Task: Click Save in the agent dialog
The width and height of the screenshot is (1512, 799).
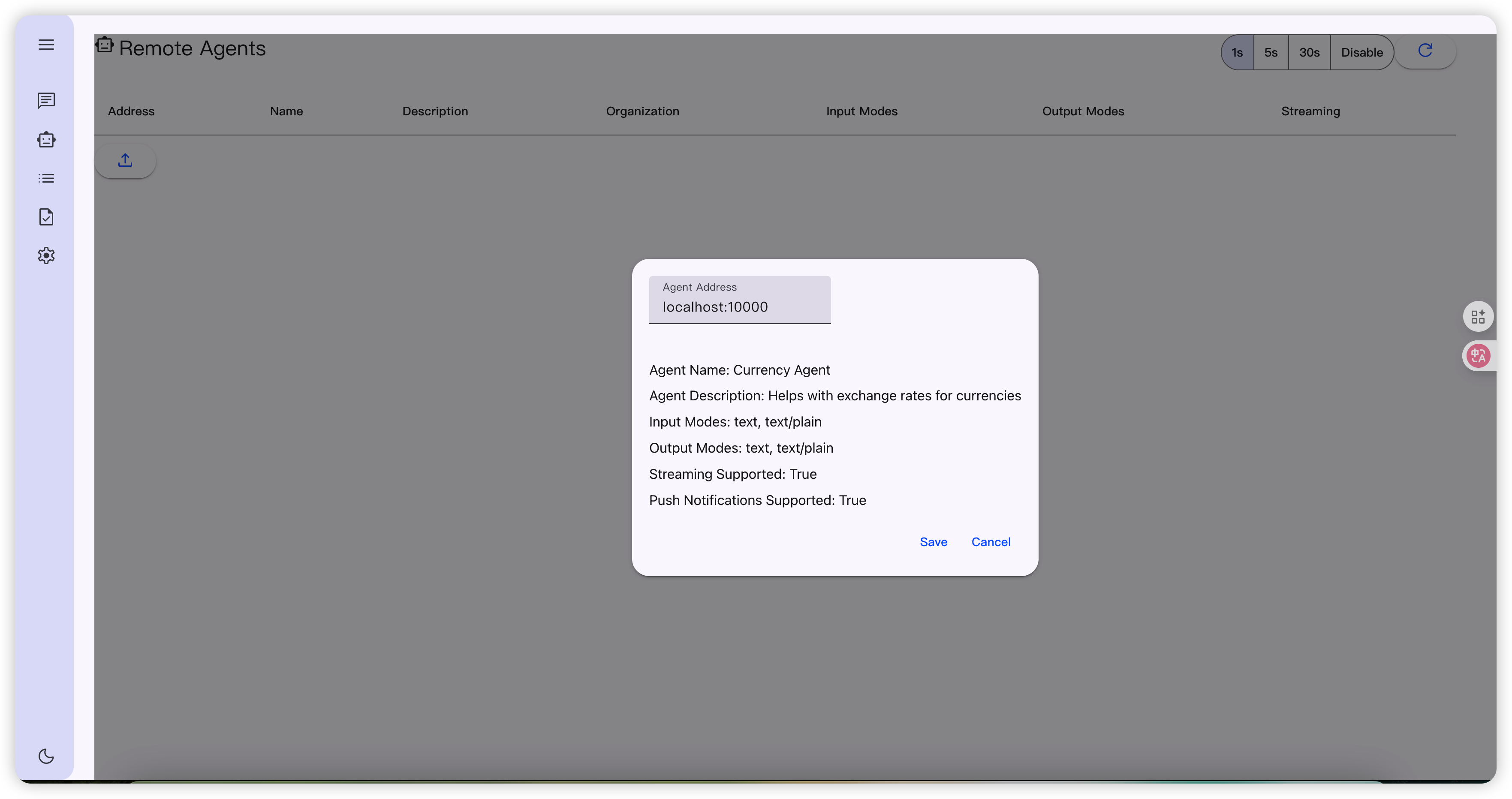Action: point(933,542)
